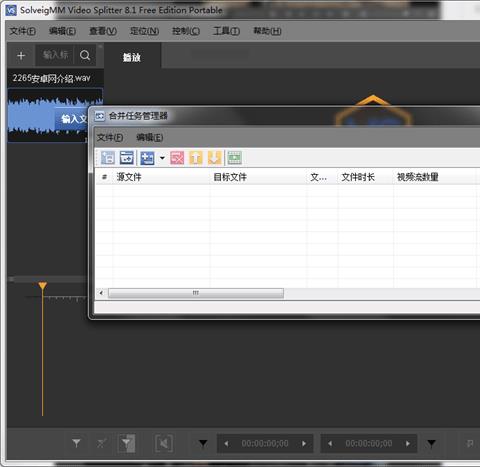Open 编辑(E) menu in join manager dialog
This screenshot has width=480, height=467.
point(150,137)
